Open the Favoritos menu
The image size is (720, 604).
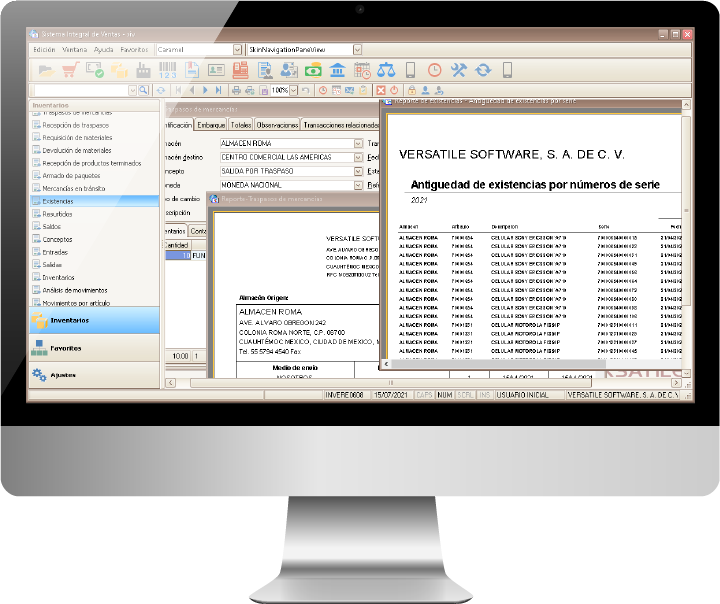[134, 49]
